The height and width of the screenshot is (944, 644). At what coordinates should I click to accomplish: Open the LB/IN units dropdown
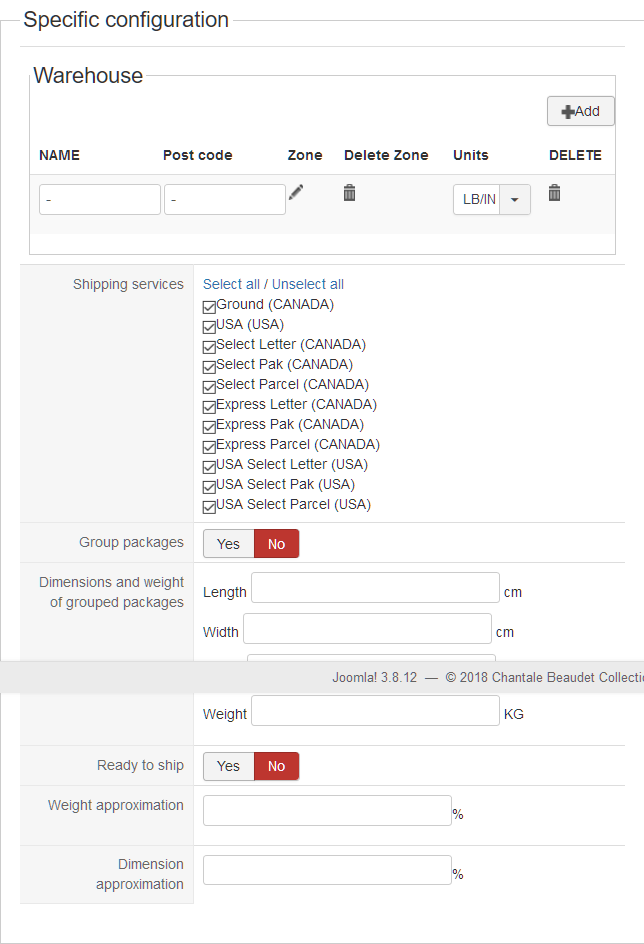pyautogui.click(x=514, y=199)
